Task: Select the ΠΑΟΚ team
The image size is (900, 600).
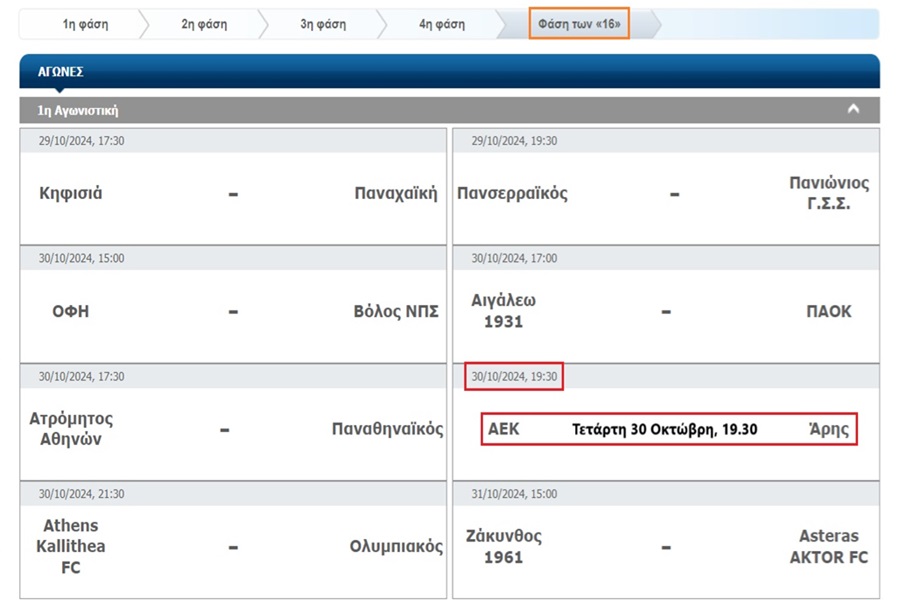Action: (x=828, y=311)
